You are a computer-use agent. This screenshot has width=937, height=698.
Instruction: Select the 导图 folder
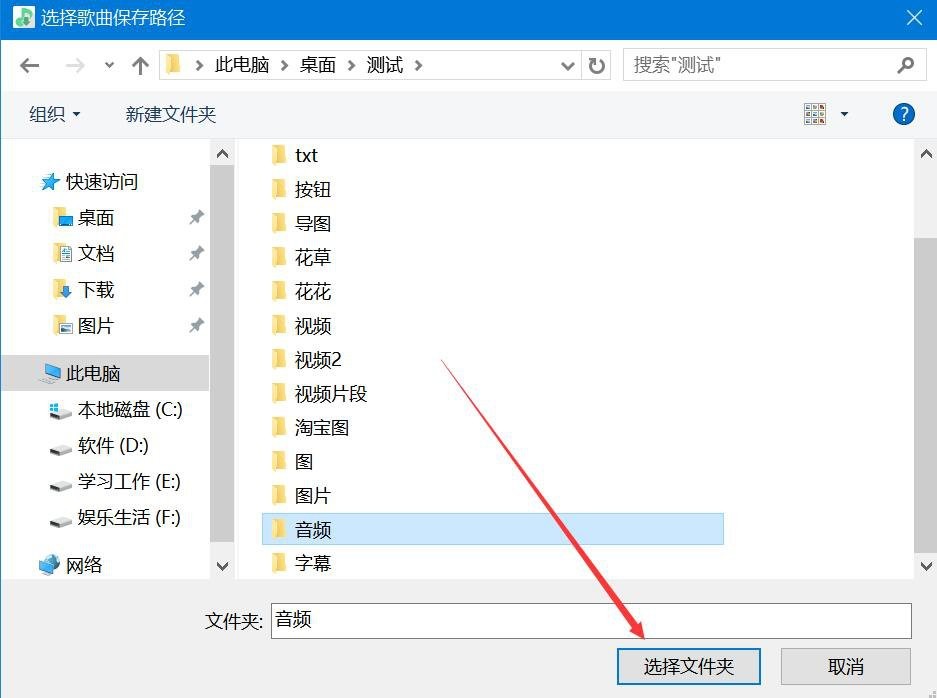313,224
